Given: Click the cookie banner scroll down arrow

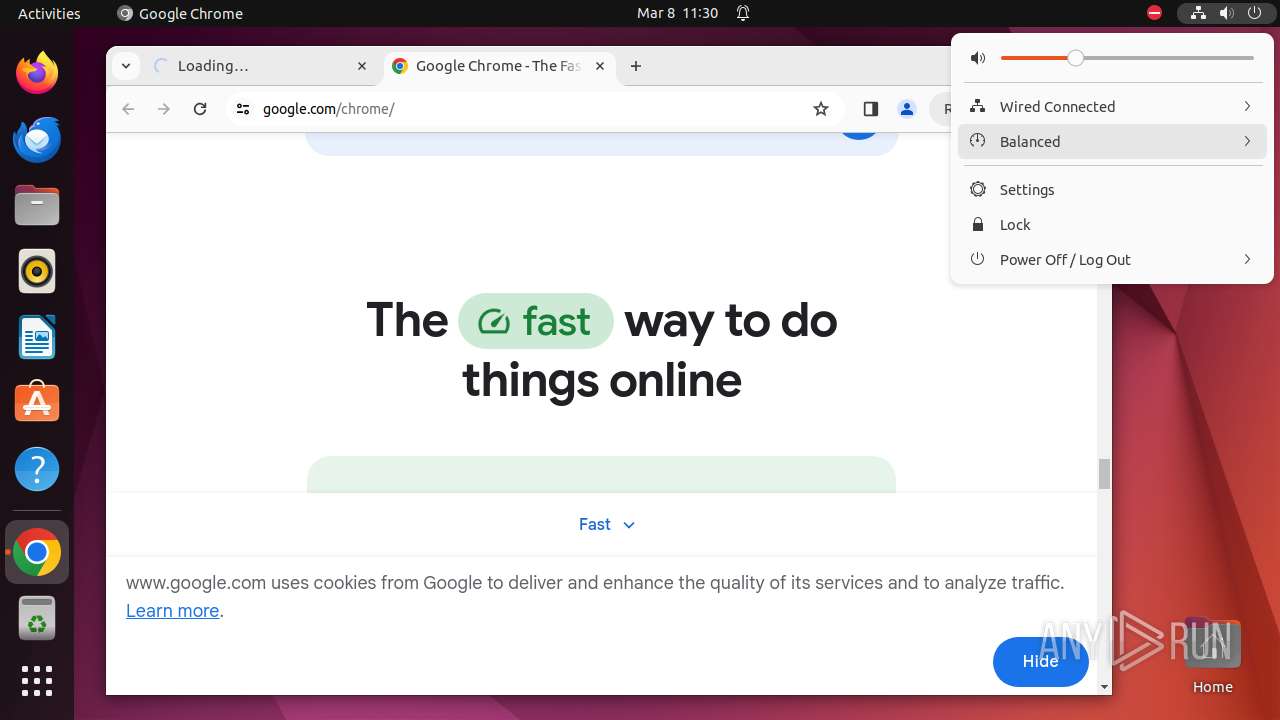Looking at the screenshot, I should click(x=1104, y=687).
